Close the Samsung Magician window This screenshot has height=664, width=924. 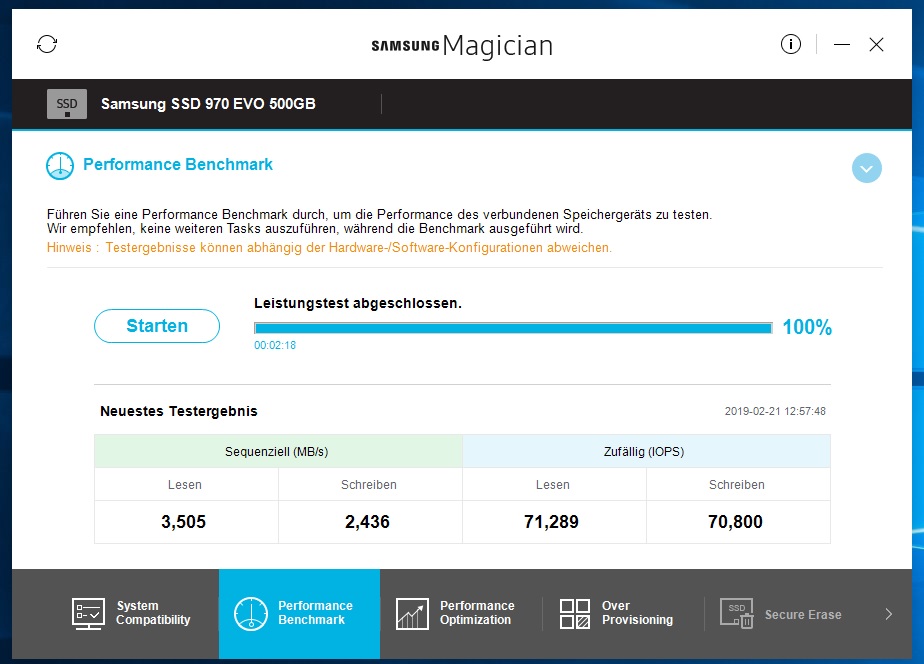click(x=876, y=44)
